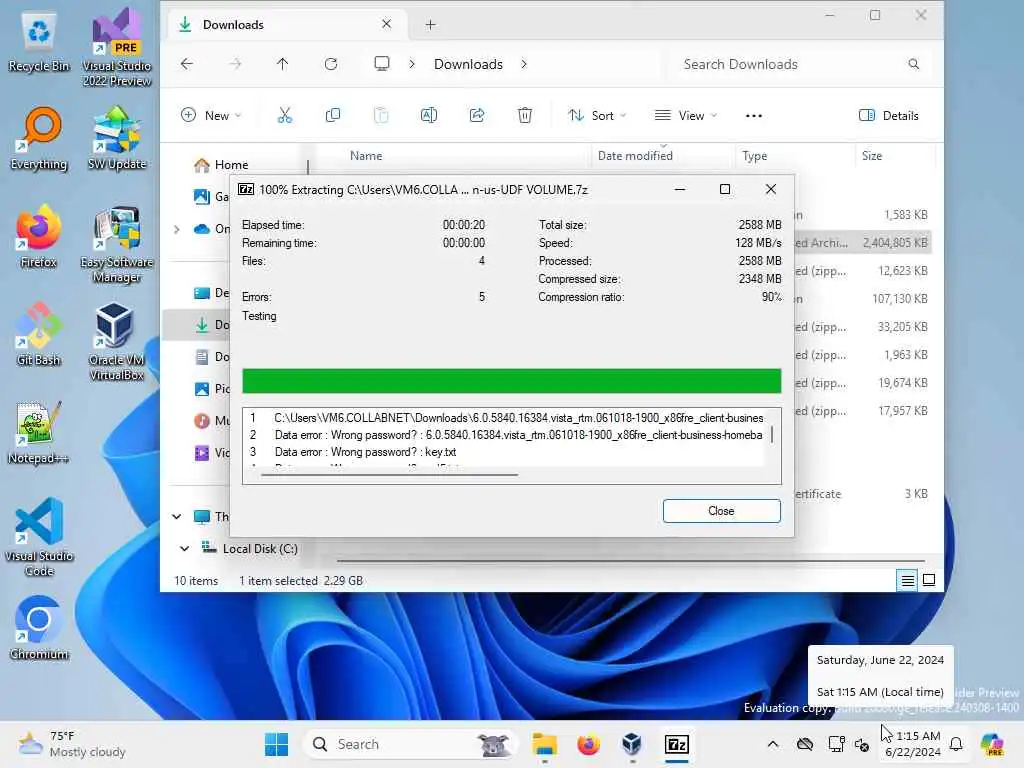Click the Paste icon in Explorer toolbar
This screenshot has width=1024, height=768.
[x=381, y=116]
